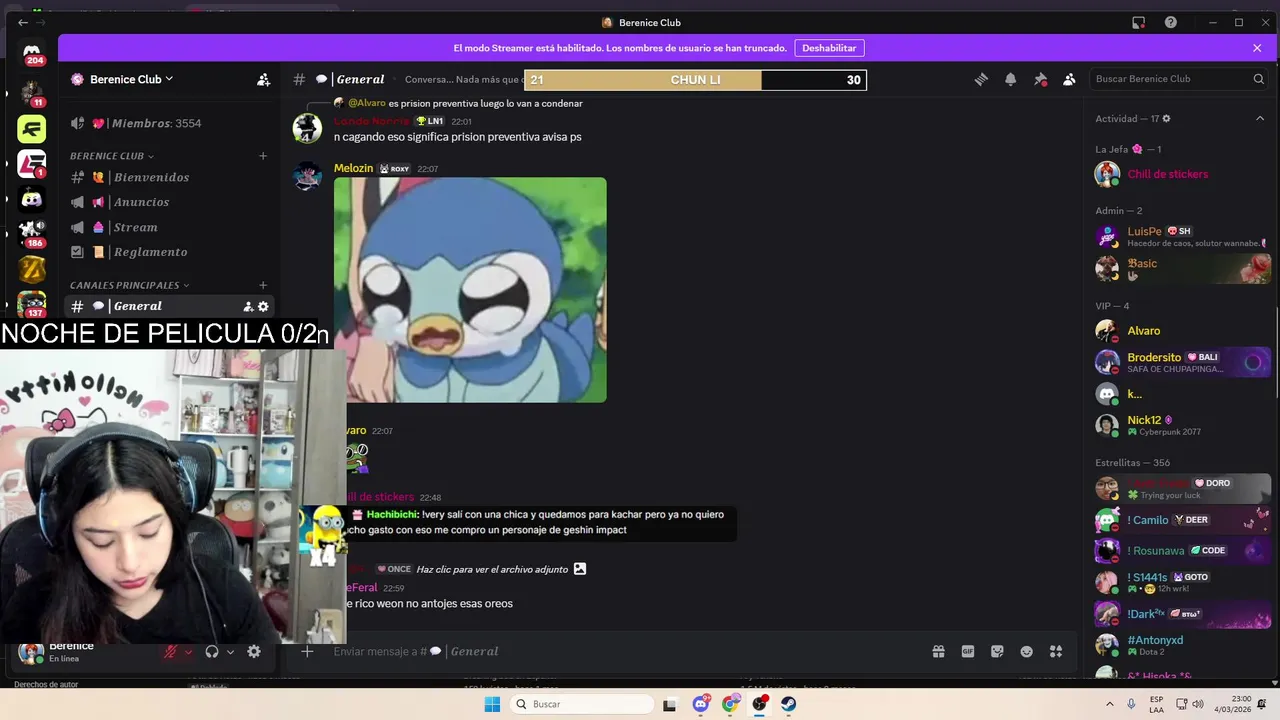Open the lime green F server icon

pyautogui.click(x=32, y=128)
